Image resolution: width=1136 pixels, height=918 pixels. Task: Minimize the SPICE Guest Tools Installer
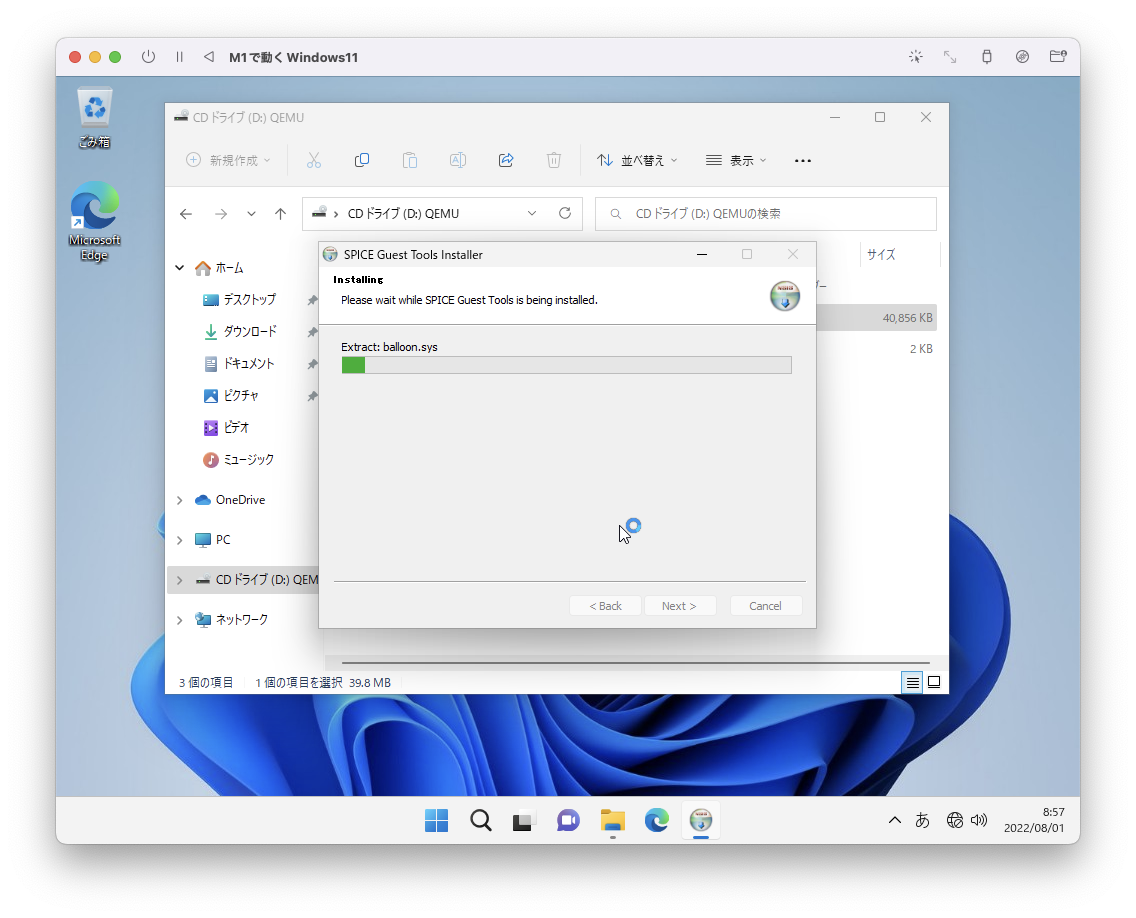point(702,254)
